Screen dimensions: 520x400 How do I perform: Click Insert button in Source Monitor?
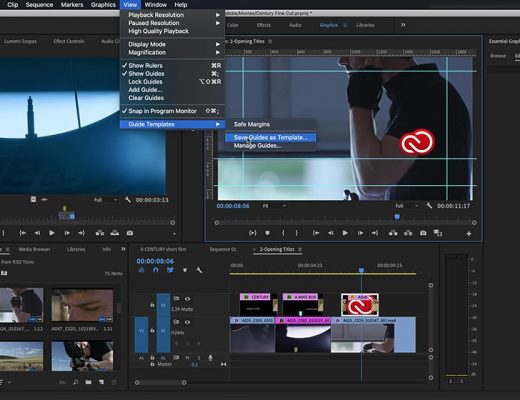(x=100, y=233)
